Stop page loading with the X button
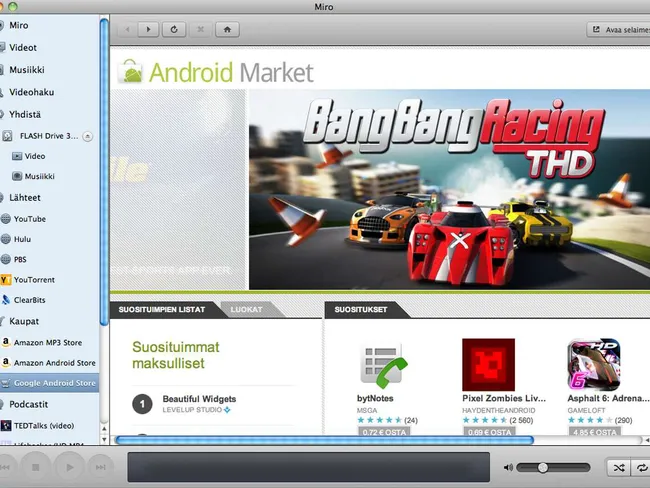This screenshot has width=650, height=488. click(x=200, y=29)
